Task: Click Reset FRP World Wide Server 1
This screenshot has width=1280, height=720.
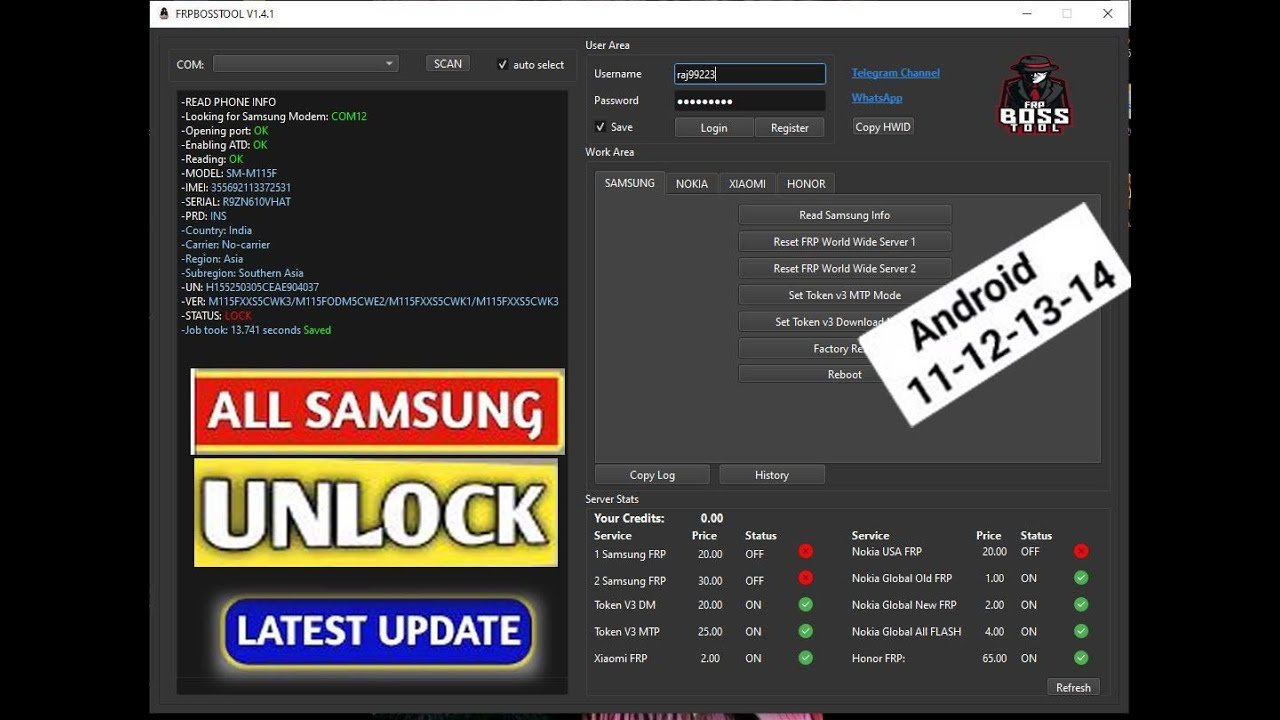Action: pos(845,242)
